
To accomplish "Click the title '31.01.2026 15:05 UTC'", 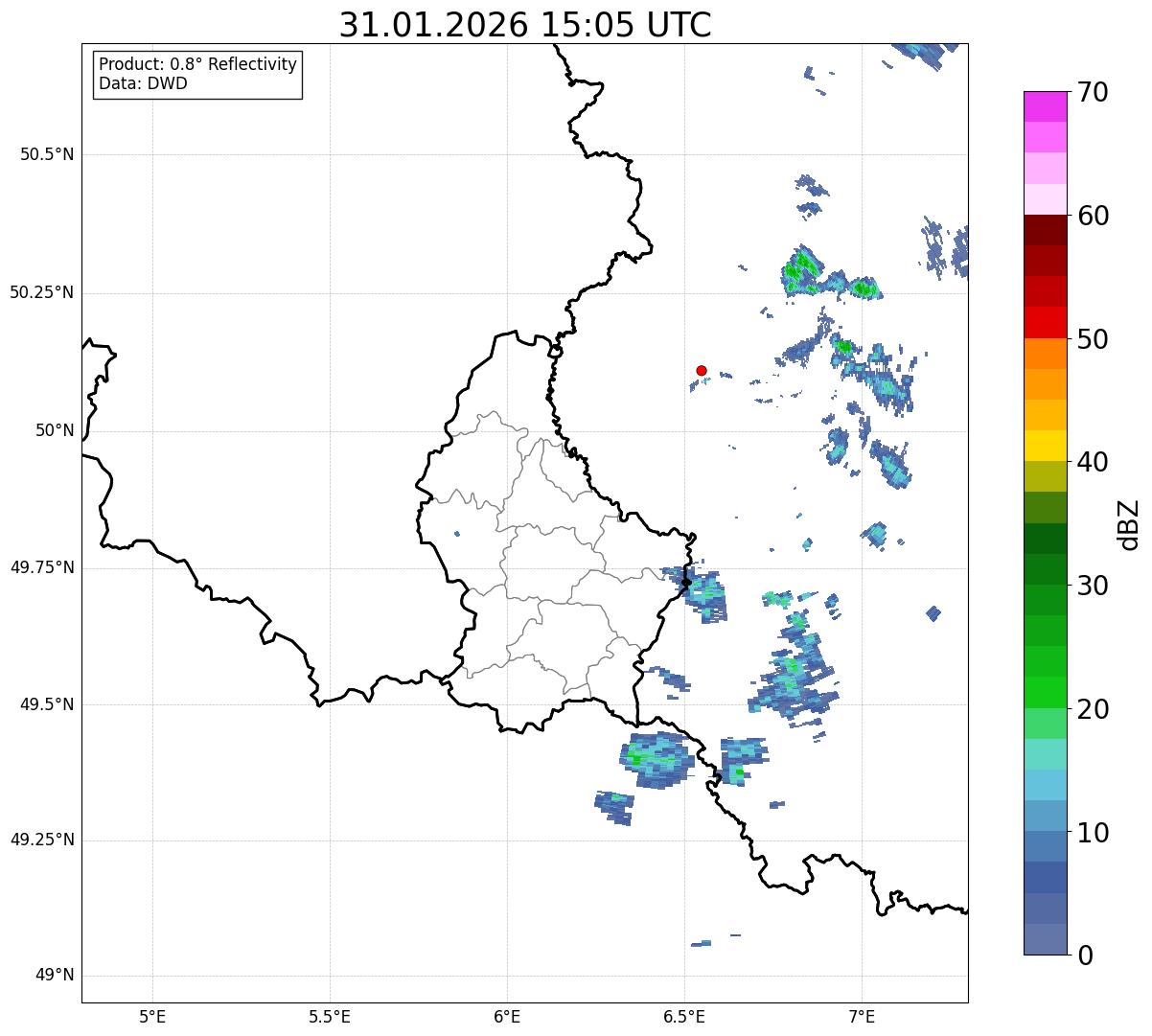I will click(525, 25).
